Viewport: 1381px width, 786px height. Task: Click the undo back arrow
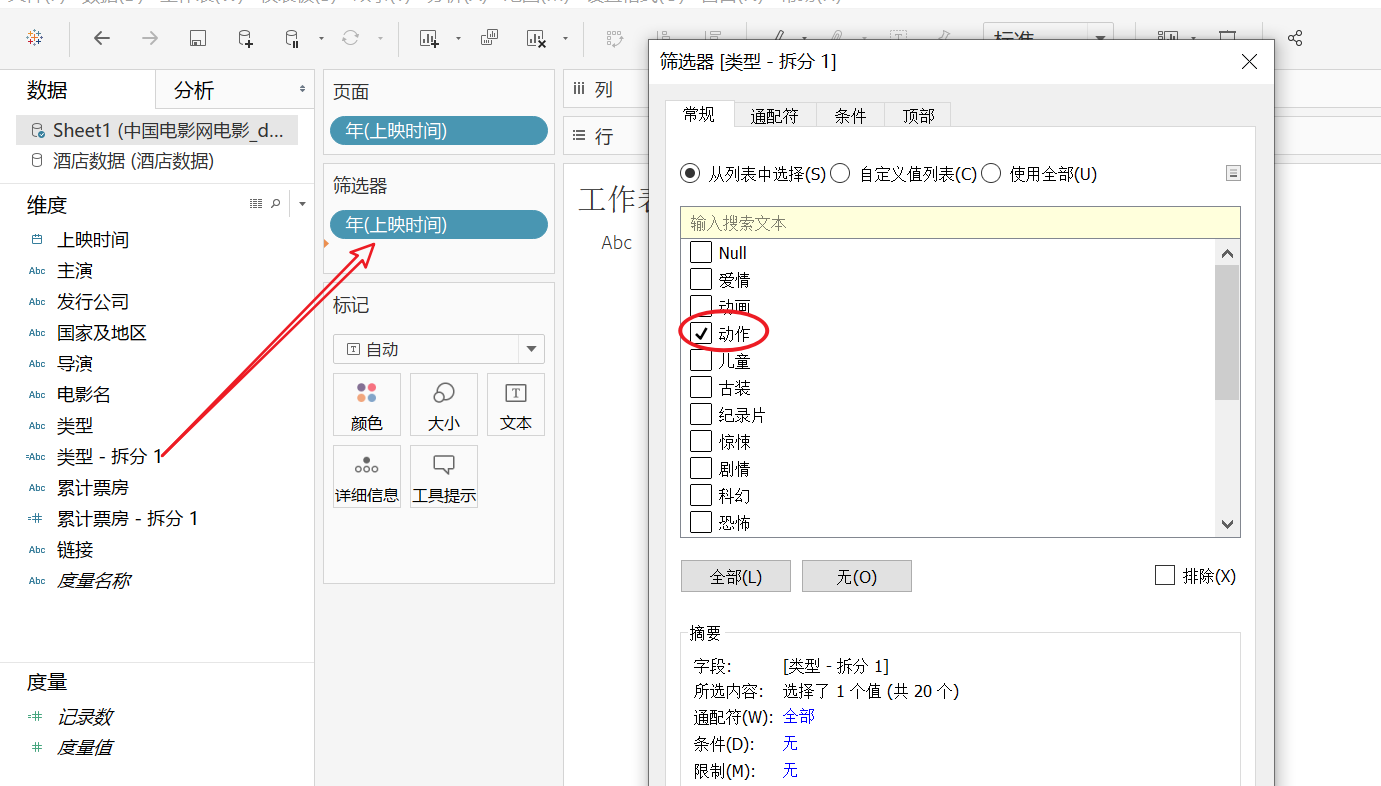(x=101, y=38)
